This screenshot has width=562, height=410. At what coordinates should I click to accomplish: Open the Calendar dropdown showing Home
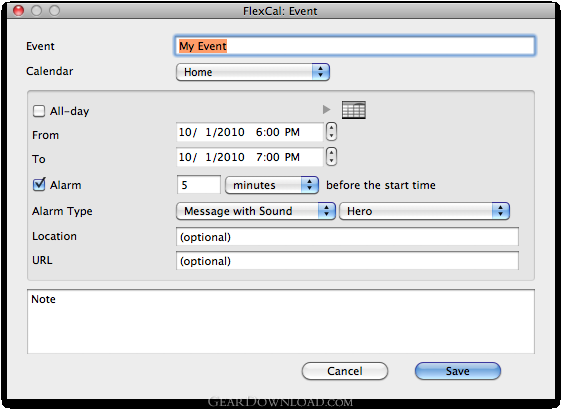[253, 72]
